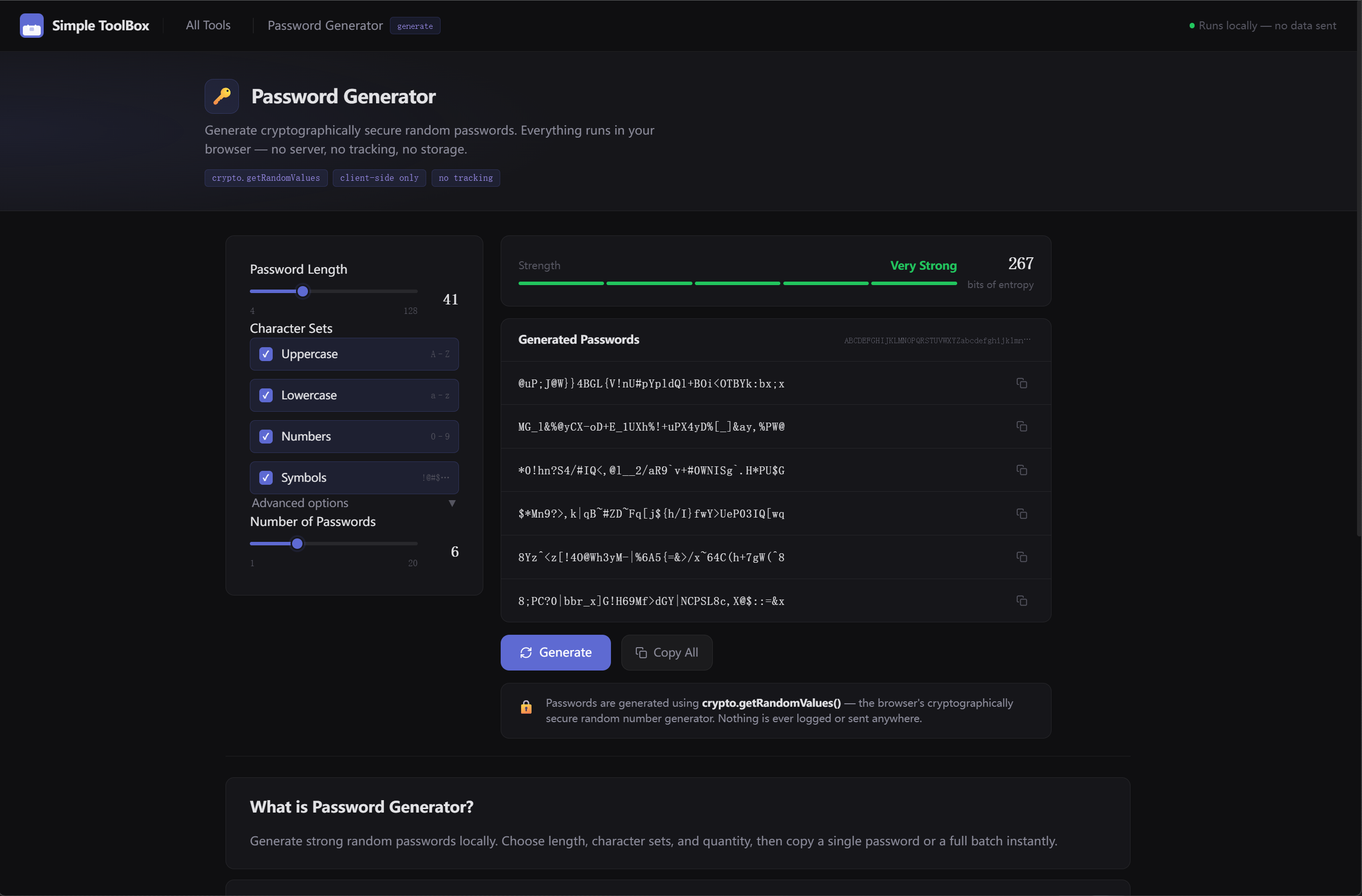This screenshot has width=1362, height=896.
Task: Uncheck the Uppercase character set
Action: click(266, 354)
